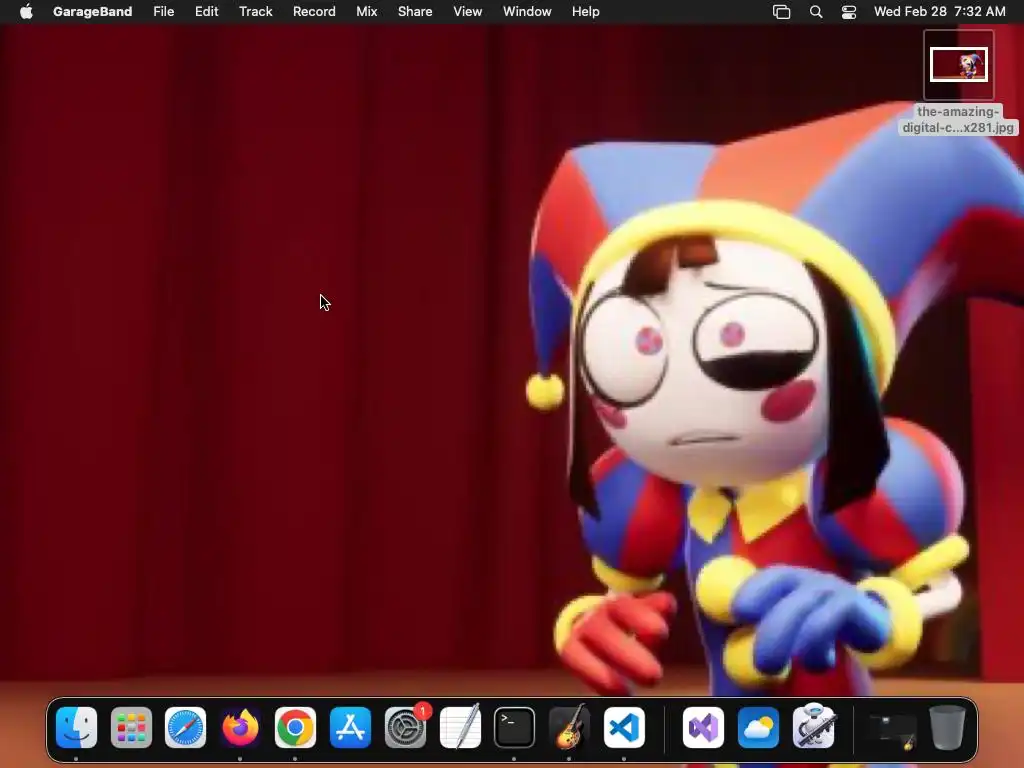The width and height of the screenshot is (1024, 768).
Task: Open Launchpad from the Dock
Action: [131, 728]
